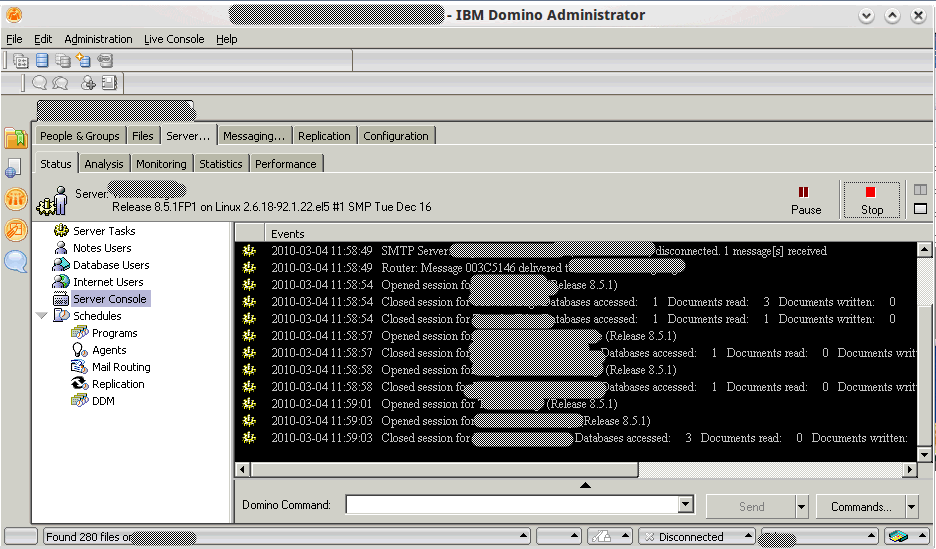This screenshot has width=936, height=549.
Task: Pause the live server console
Action: [806, 201]
